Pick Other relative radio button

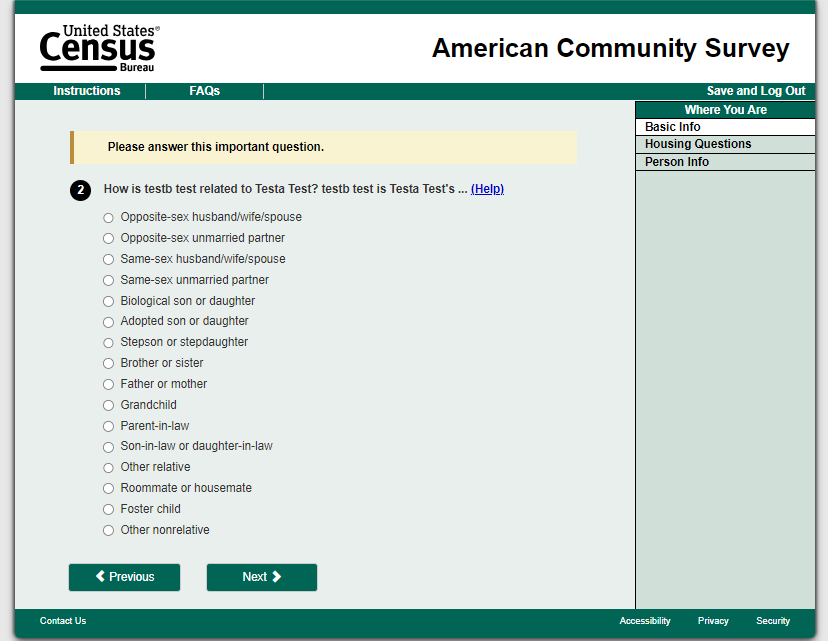click(x=108, y=467)
